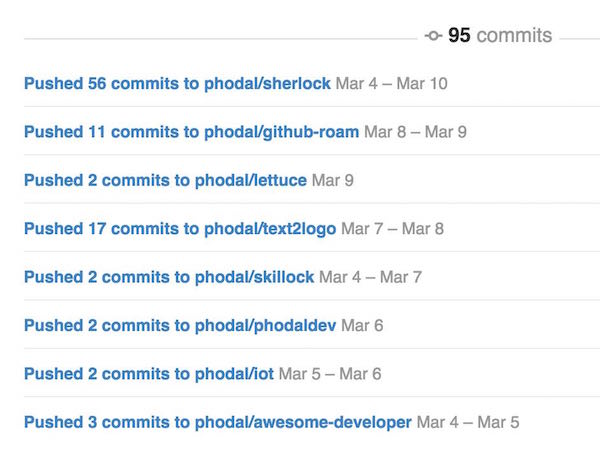Screen dimensions: 600x461
Task: Open Pushed 2 commits to phodal/phodaldev
Action: coord(180,326)
